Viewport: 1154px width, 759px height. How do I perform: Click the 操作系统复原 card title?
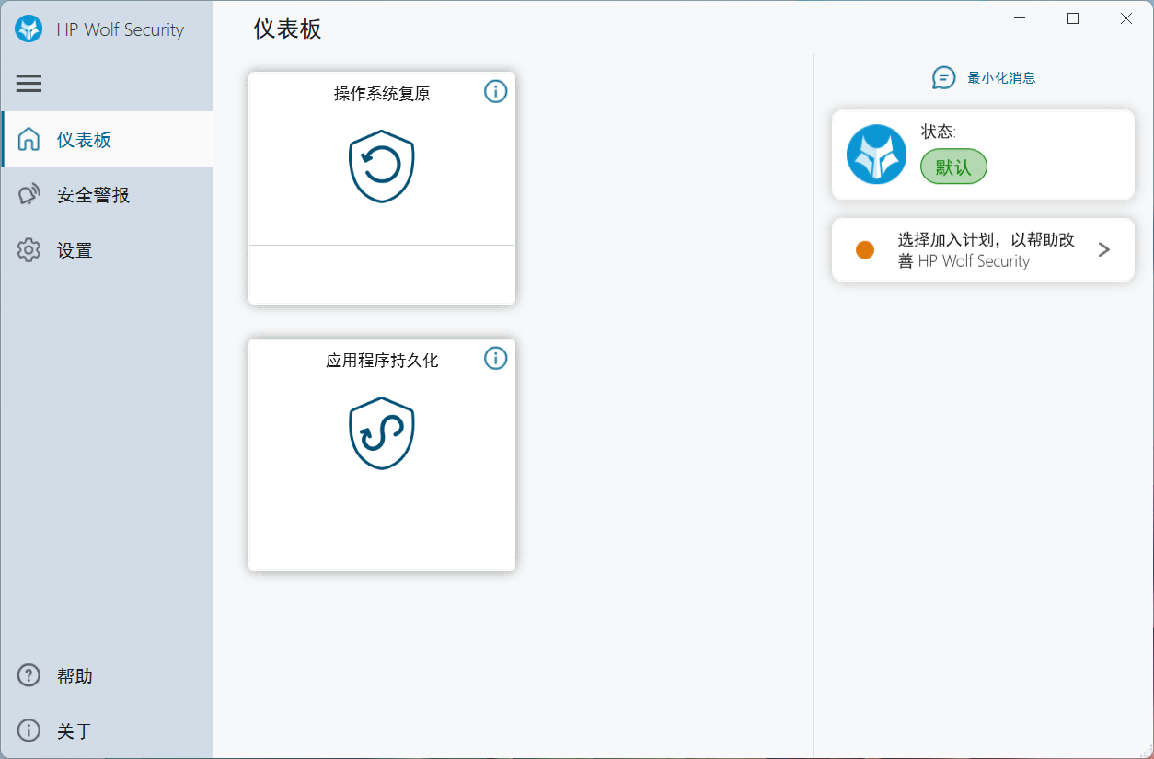click(x=381, y=93)
